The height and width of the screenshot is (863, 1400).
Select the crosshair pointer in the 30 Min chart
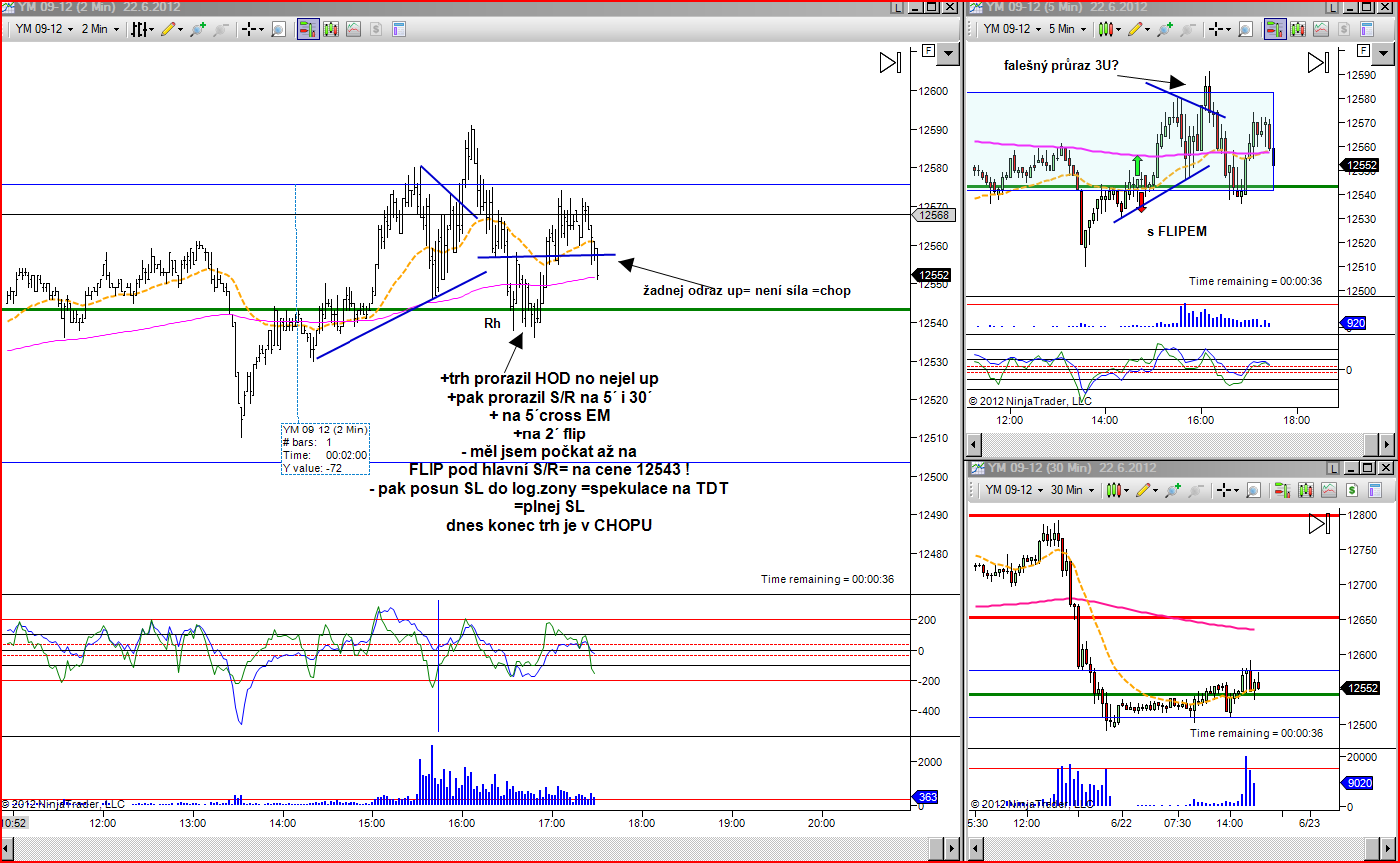pyautogui.click(x=1224, y=490)
